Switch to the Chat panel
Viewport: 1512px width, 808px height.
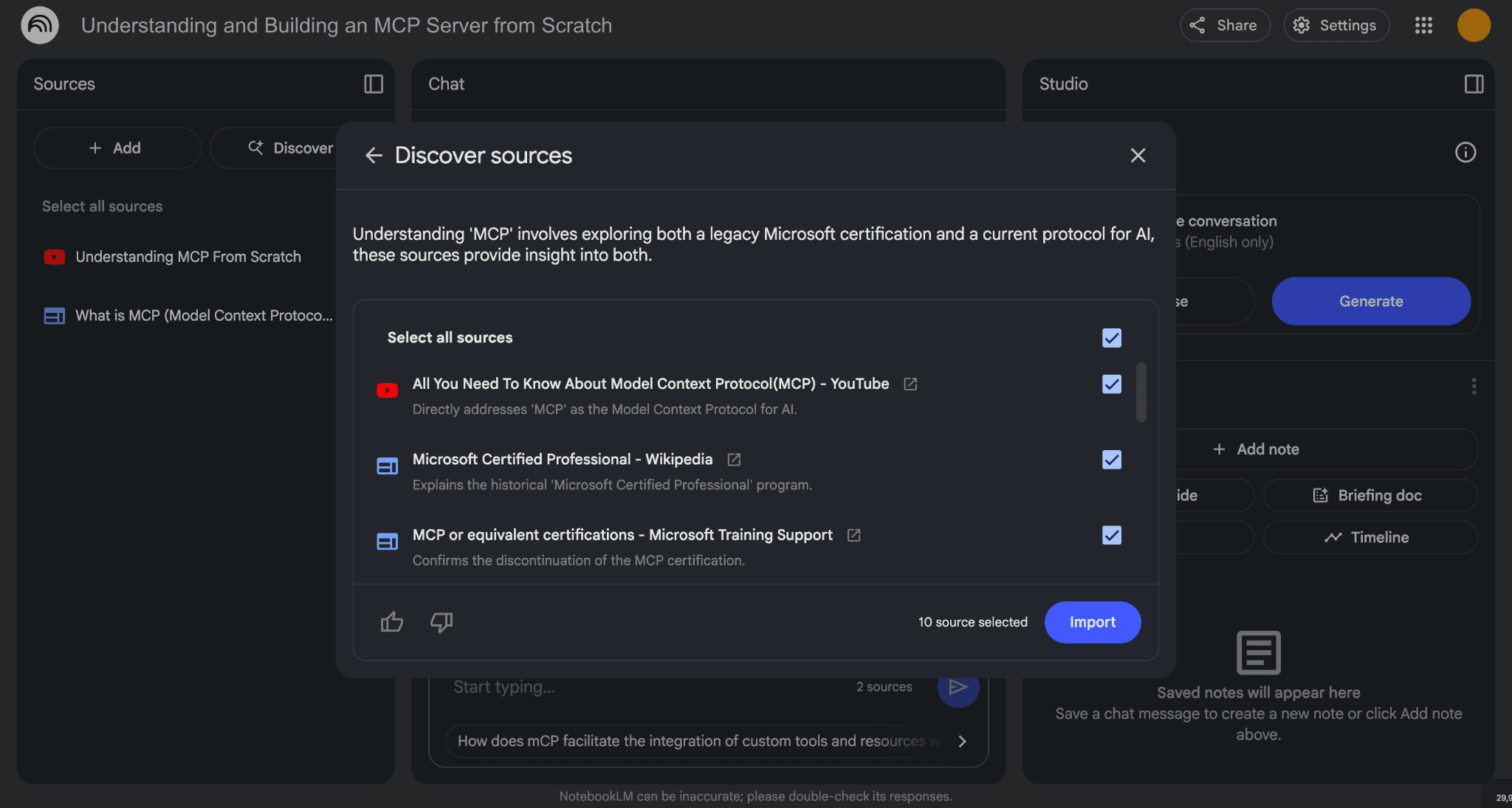pyautogui.click(x=446, y=84)
